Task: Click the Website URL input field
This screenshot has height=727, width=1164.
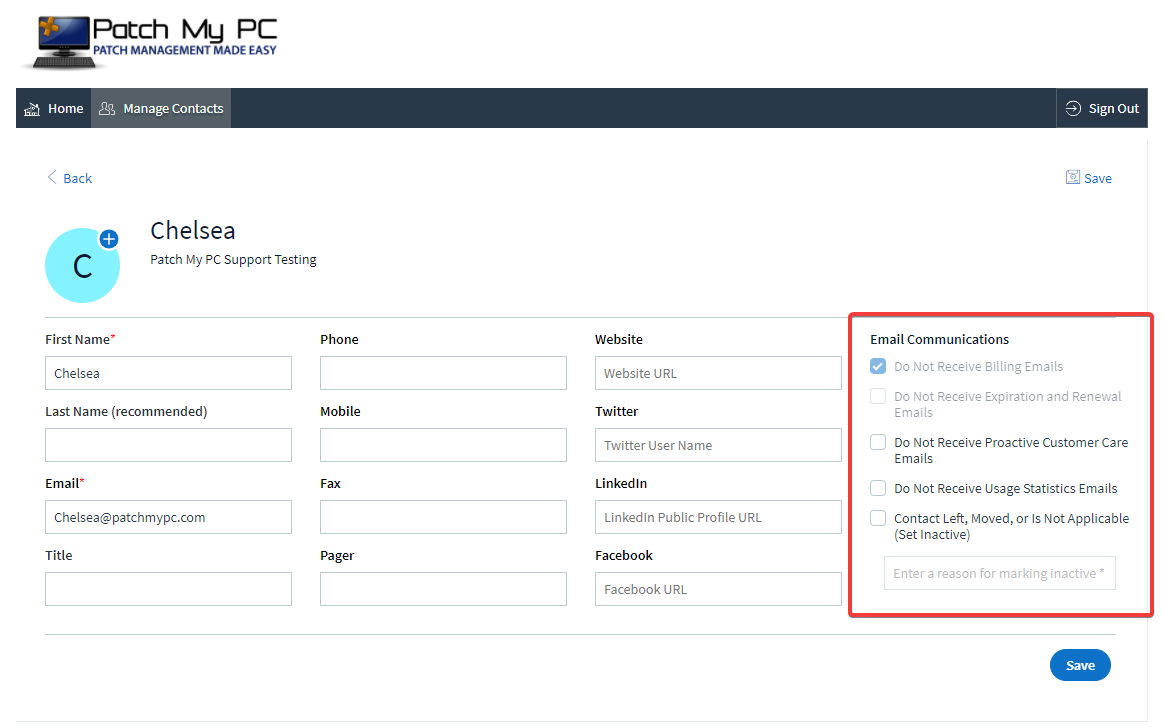Action: [x=719, y=373]
